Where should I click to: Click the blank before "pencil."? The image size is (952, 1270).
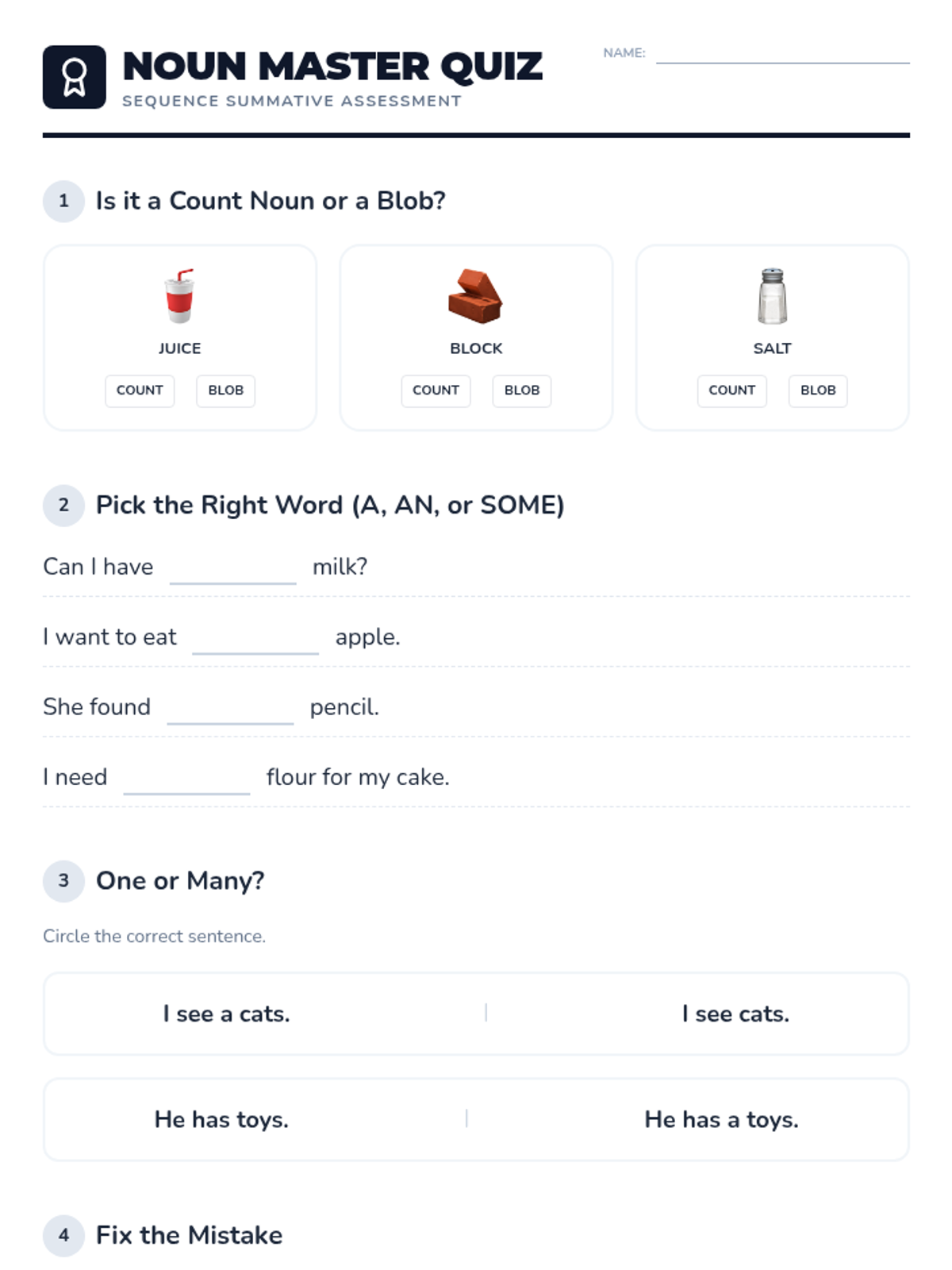tap(230, 709)
